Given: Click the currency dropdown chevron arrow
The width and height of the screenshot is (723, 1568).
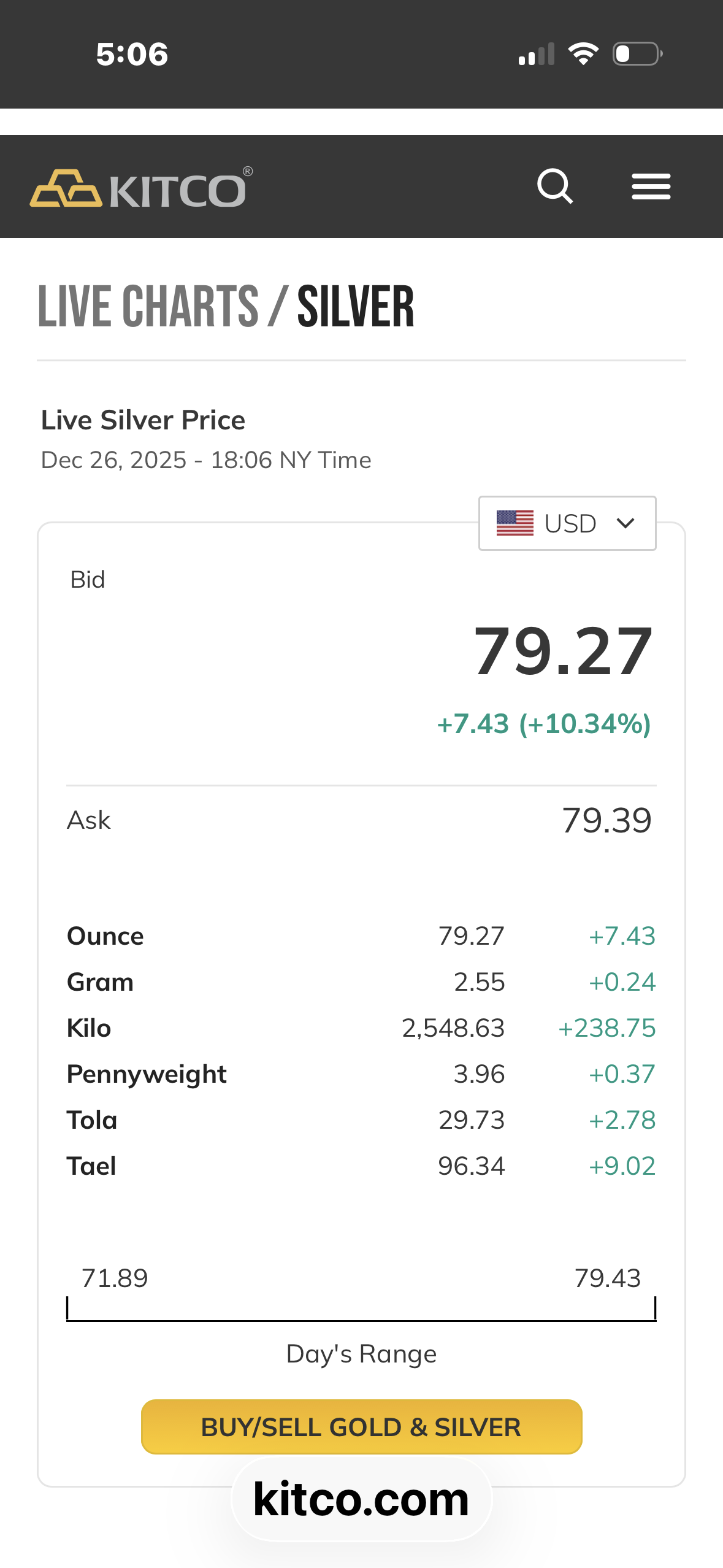Looking at the screenshot, I should [625, 523].
